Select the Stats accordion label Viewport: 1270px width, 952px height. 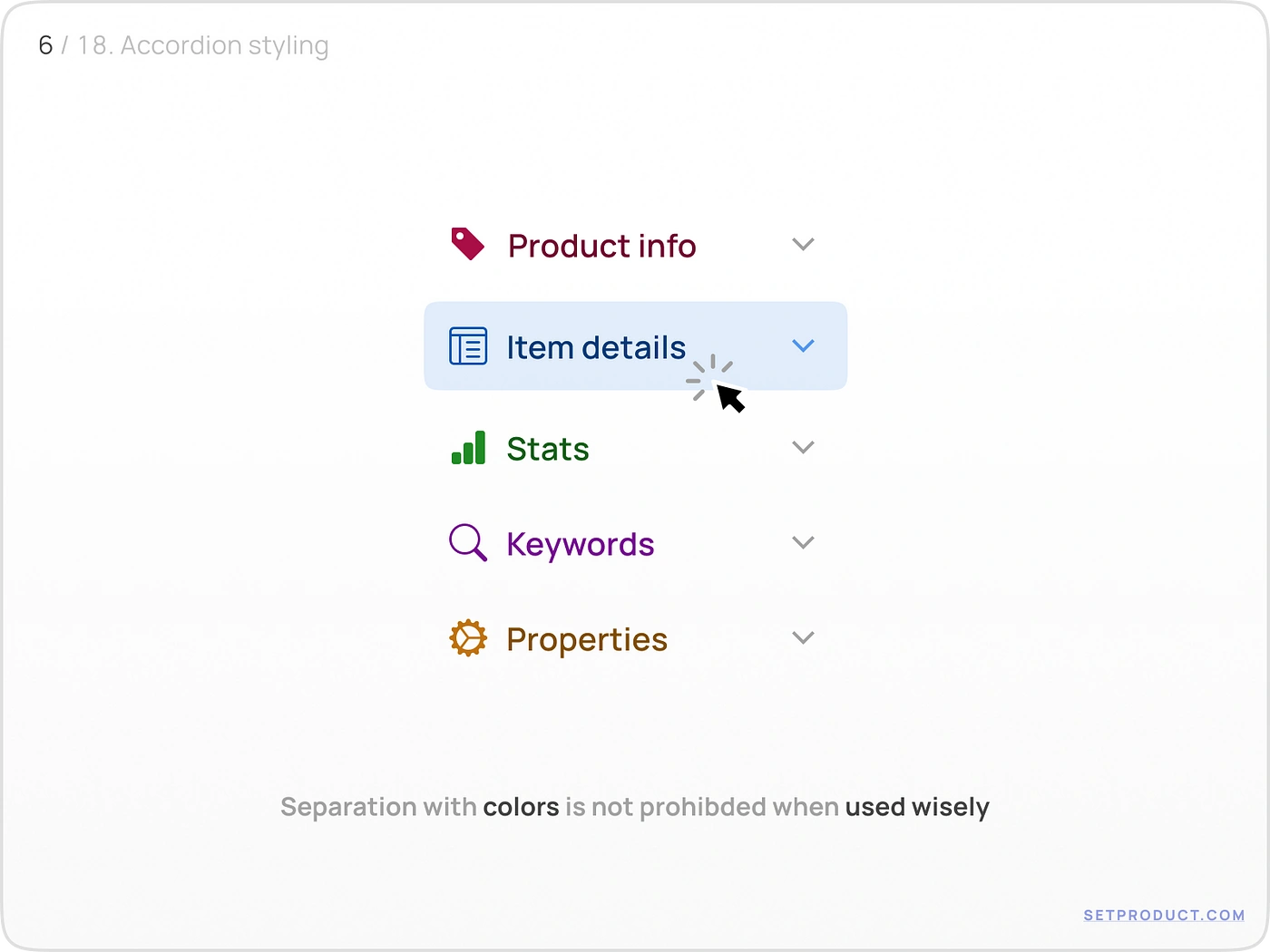point(548,449)
